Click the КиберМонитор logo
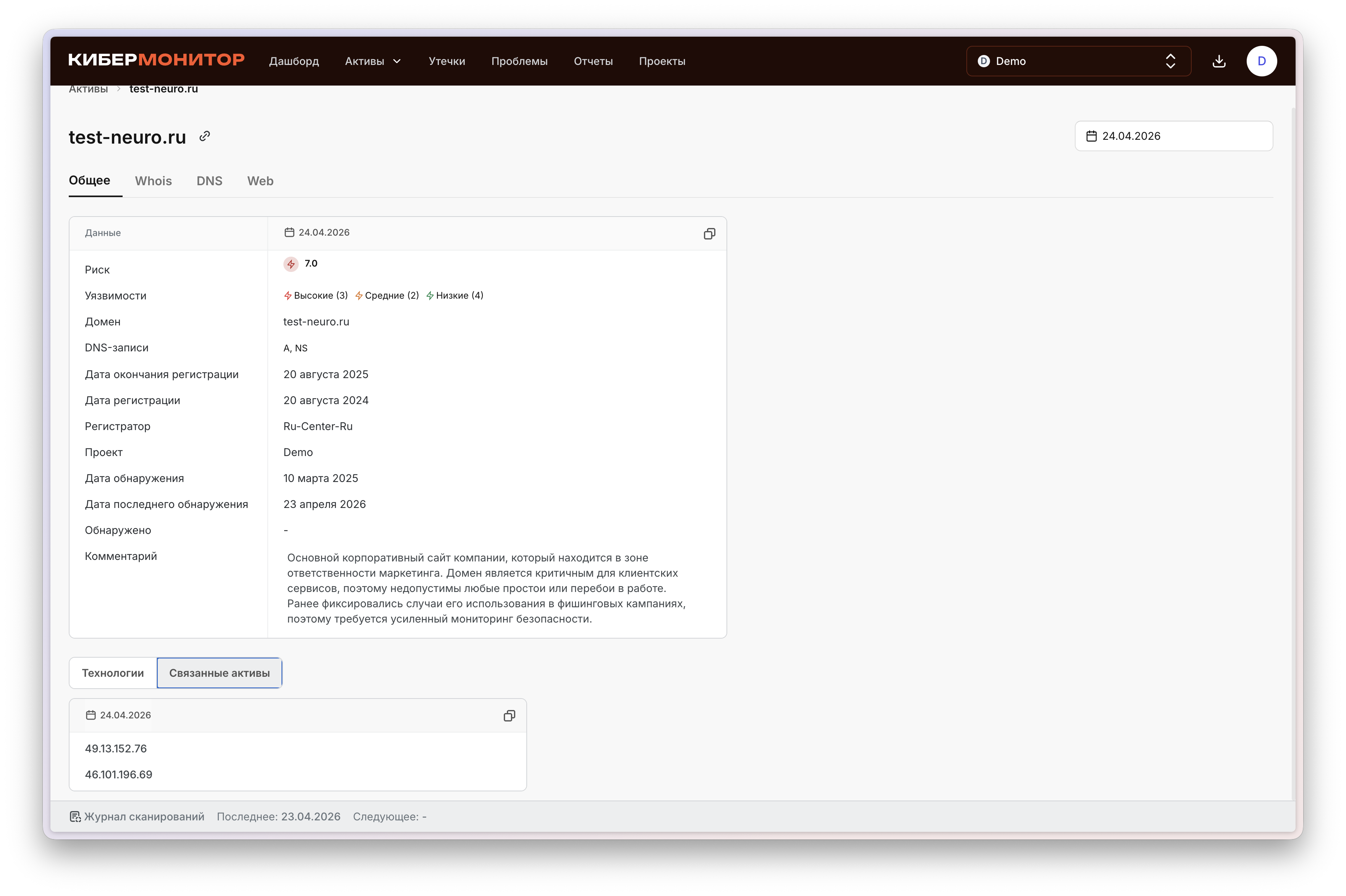This screenshot has height=896, width=1346. (x=156, y=60)
